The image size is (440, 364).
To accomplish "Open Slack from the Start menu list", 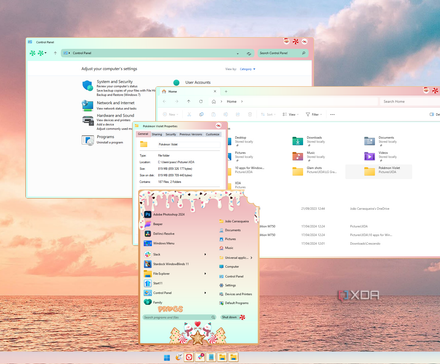I will (152, 254).
